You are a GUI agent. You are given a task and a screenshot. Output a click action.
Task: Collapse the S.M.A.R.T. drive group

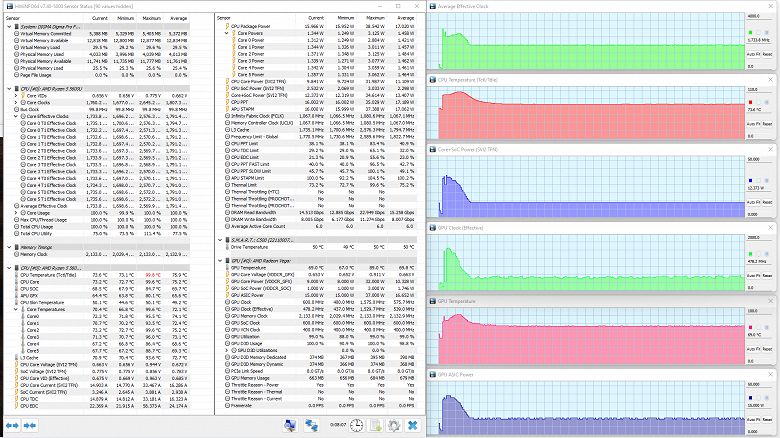coord(220,240)
